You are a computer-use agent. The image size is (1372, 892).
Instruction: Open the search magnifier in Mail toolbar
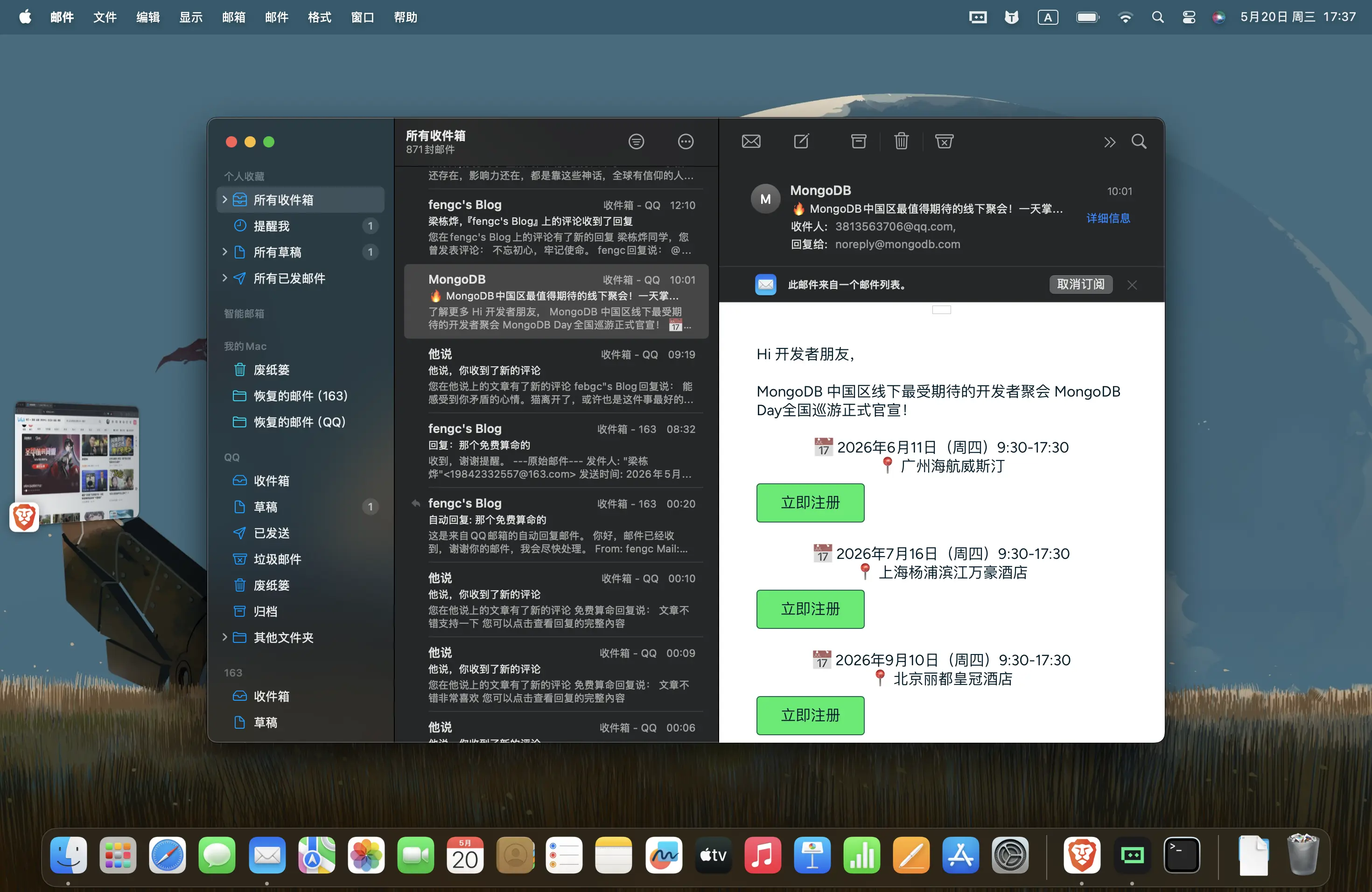tap(1139, 141)
